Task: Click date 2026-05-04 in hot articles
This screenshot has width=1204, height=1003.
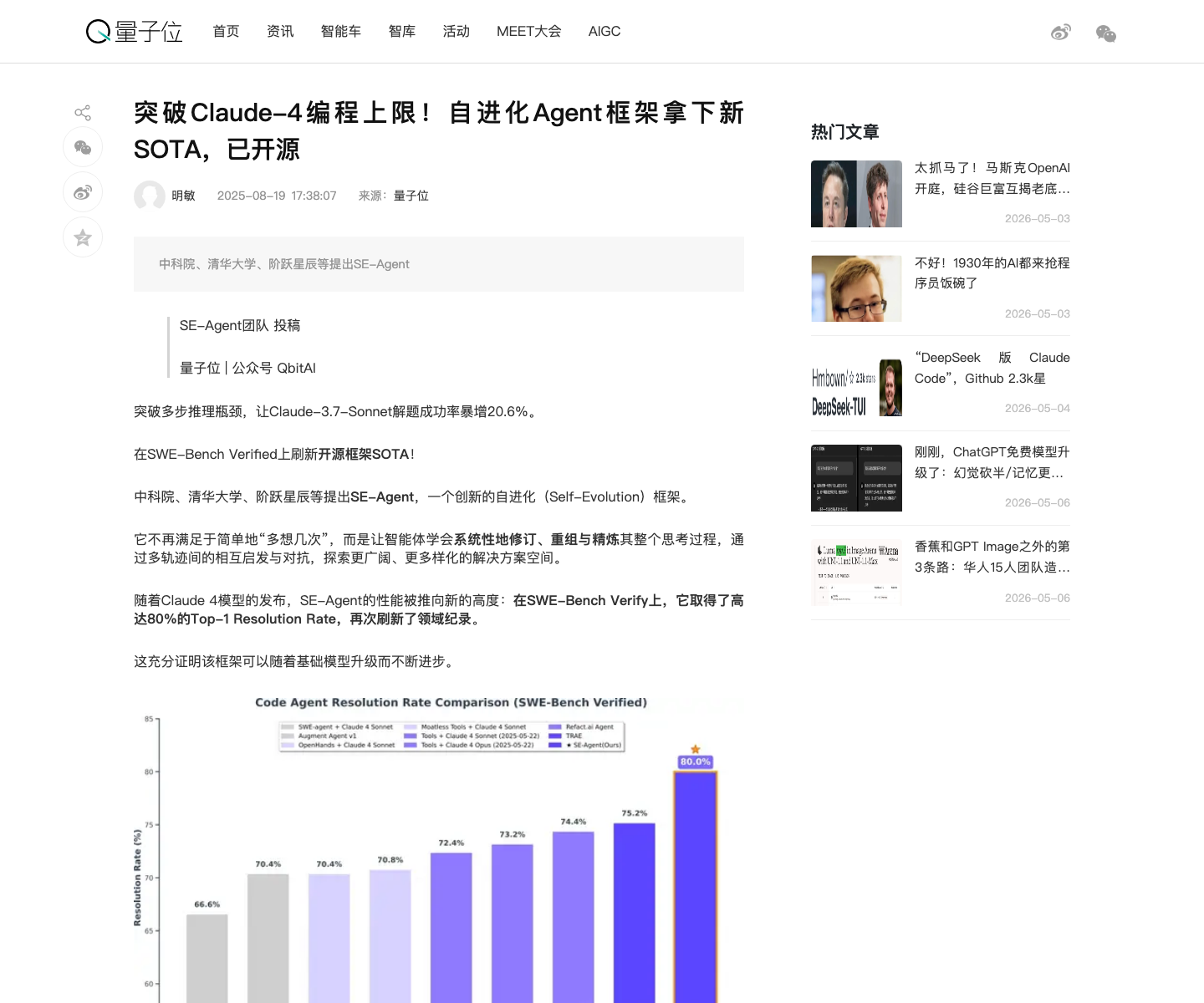Action: tap(1038, 408)
